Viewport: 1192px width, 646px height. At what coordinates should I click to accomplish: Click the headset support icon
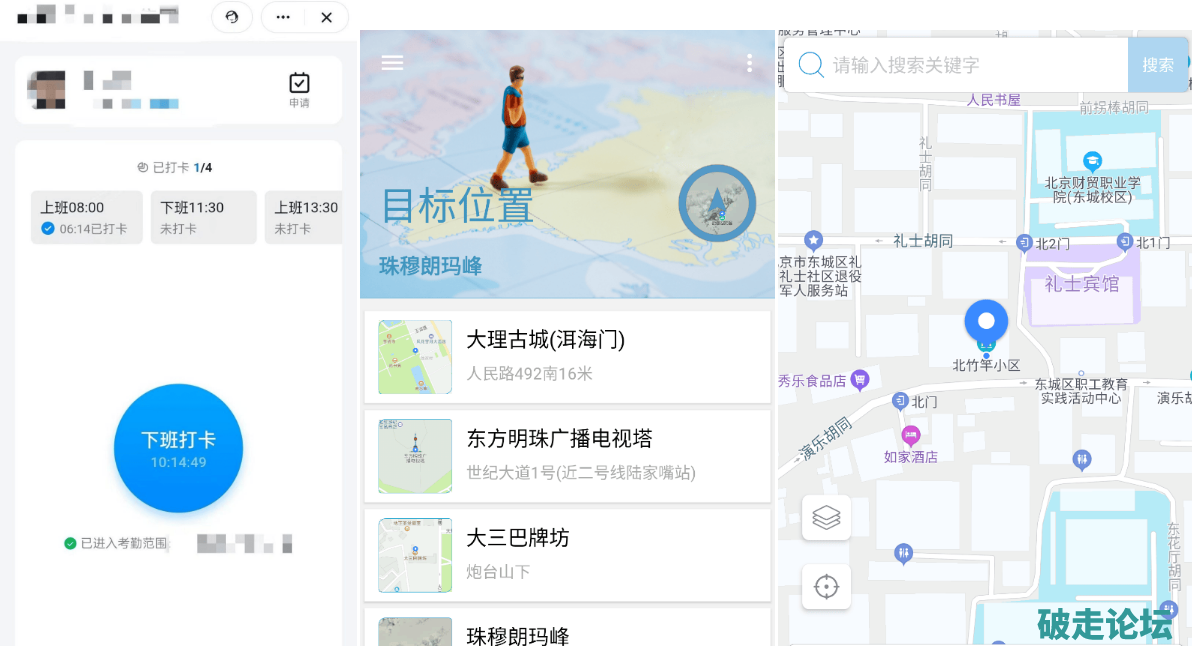click(x=232, y=17)
